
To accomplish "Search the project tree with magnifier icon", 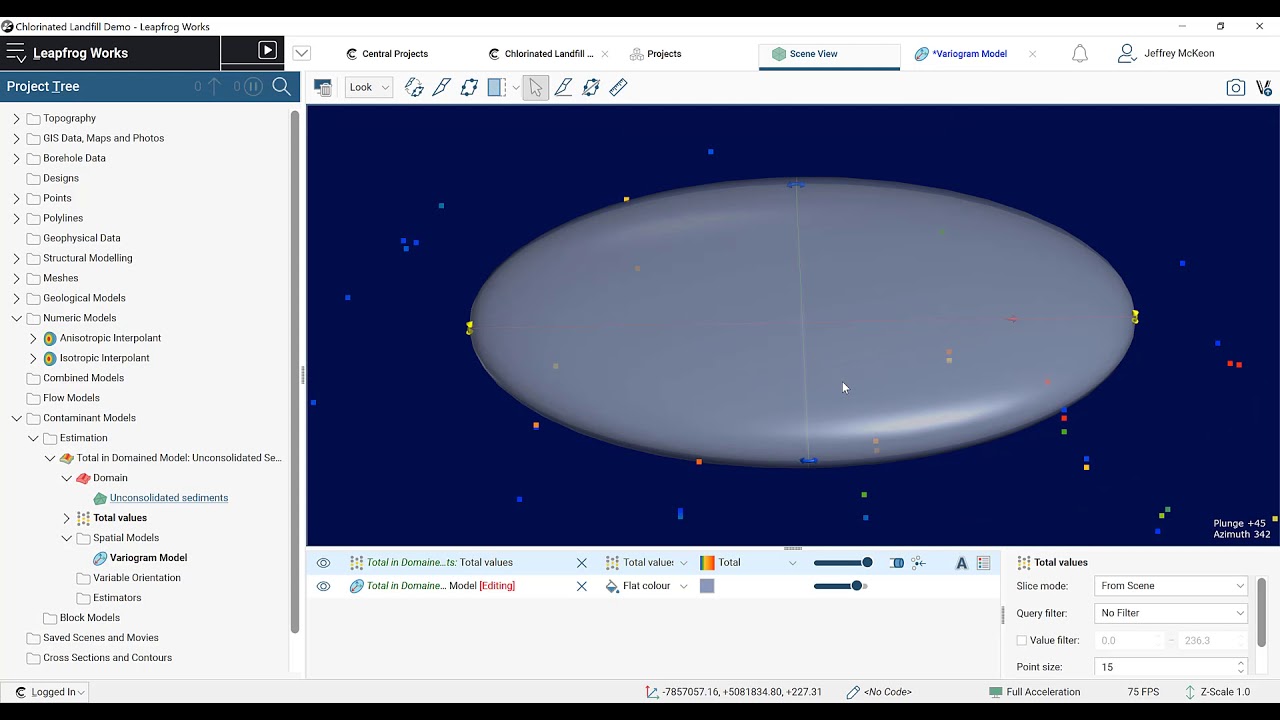I will pyautogui.click(x=281, y=87).
